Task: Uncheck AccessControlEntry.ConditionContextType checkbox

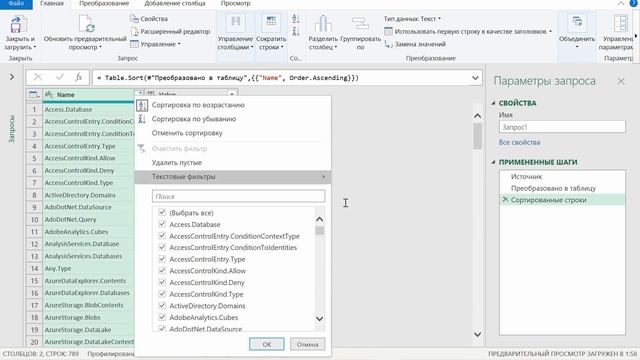Action: 162,236
